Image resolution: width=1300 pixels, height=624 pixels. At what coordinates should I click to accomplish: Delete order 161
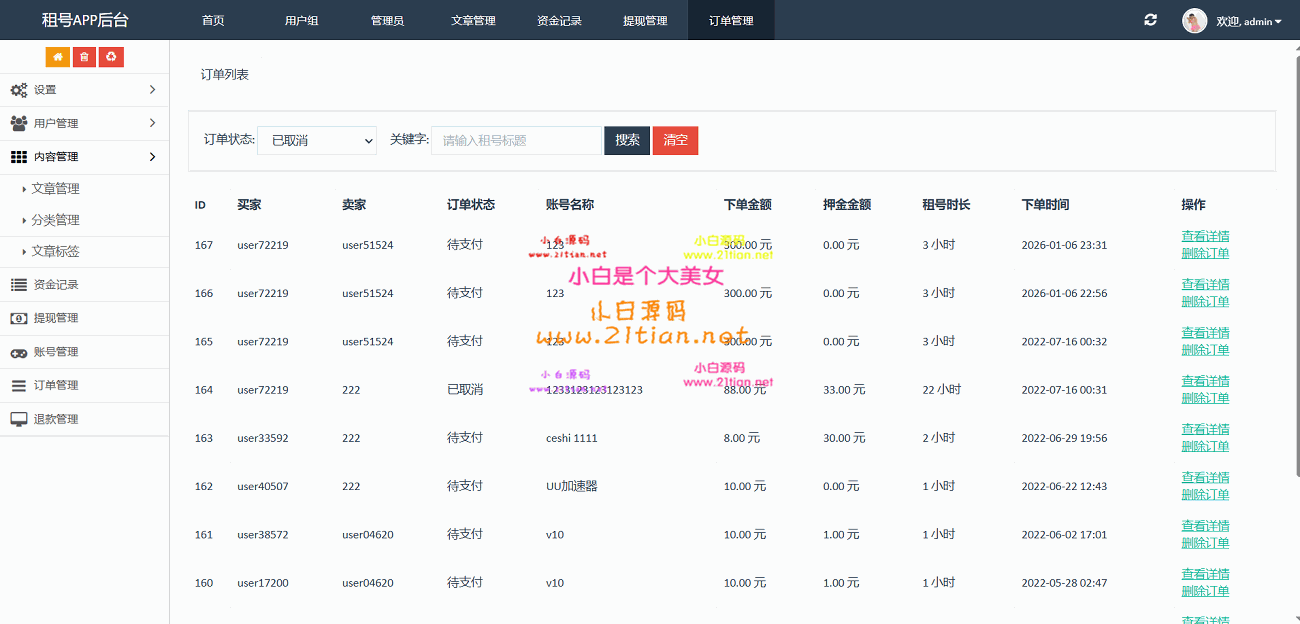[1205, 543]
